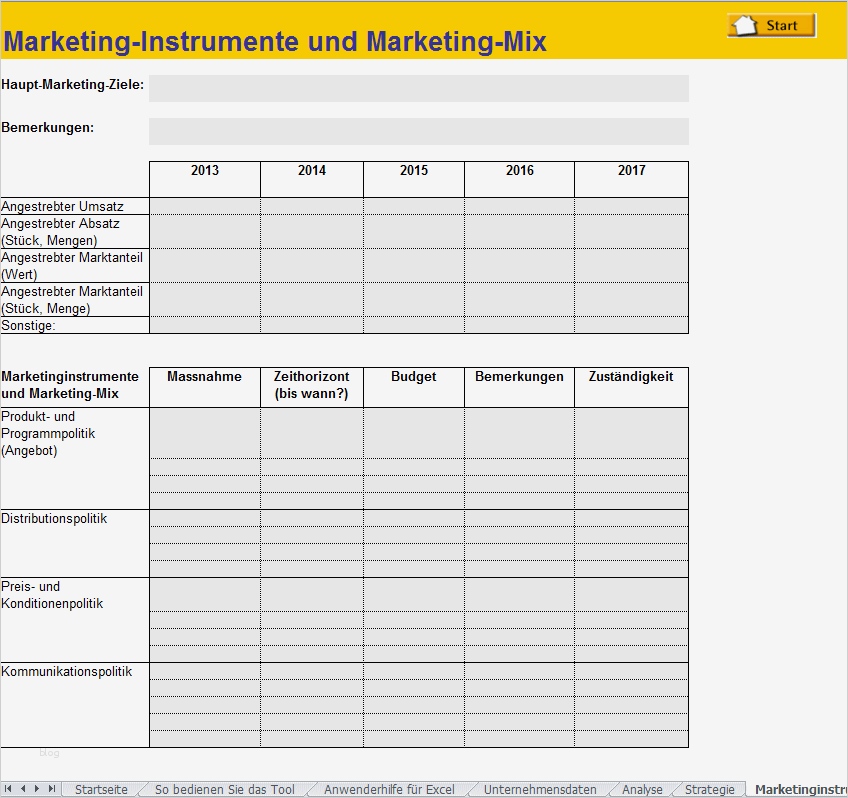Click the home icon on the Start button
This screenshot has height=798, width=848.
tap(742, 25)
